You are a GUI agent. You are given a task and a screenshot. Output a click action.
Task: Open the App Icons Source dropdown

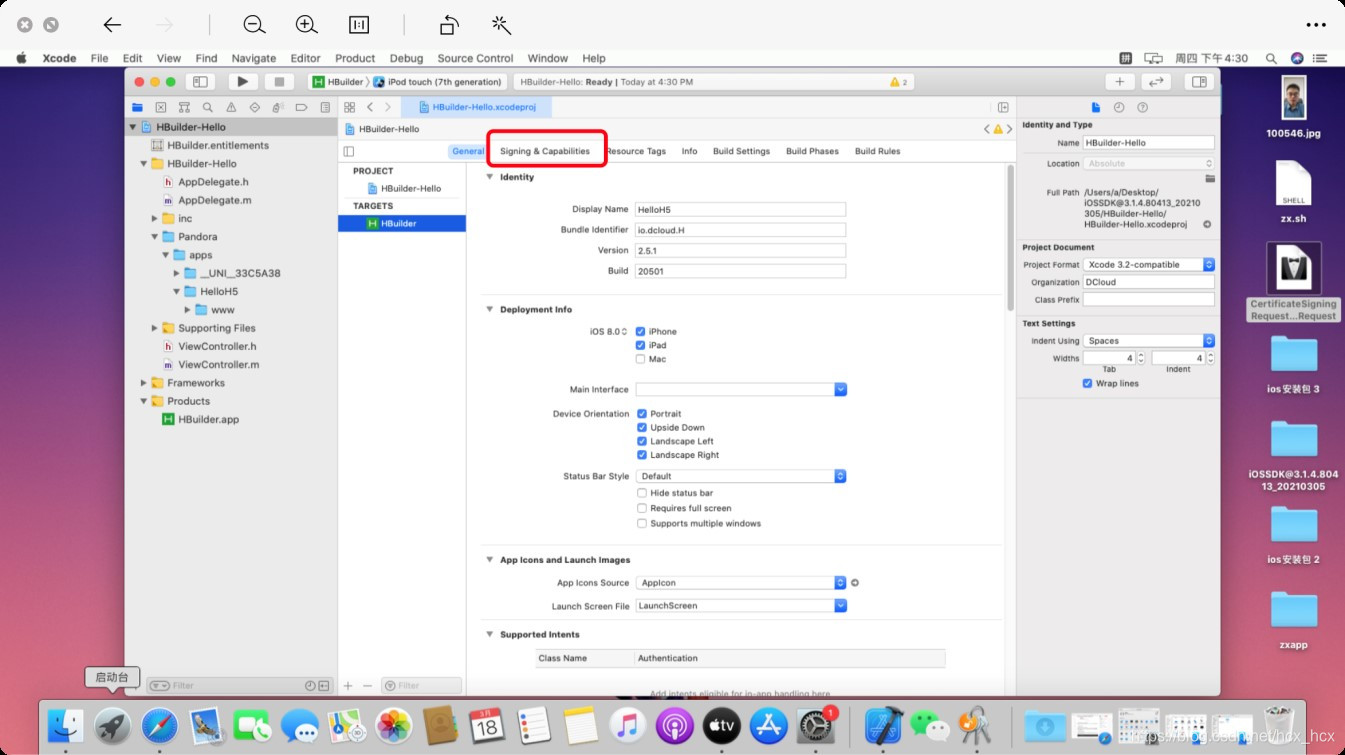pyautogui.click(x=741, y=582)
